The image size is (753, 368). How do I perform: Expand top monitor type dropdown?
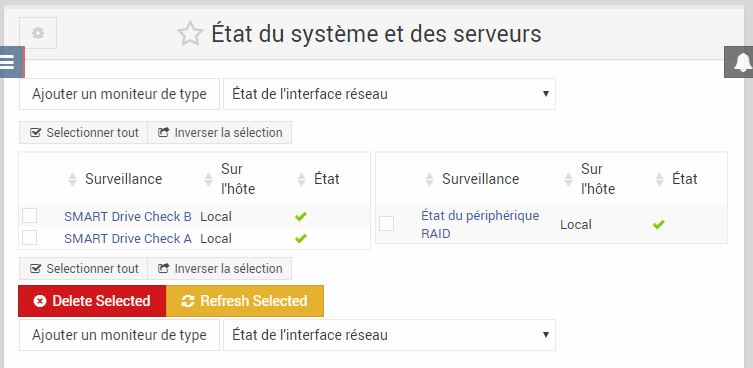point(389,94)
